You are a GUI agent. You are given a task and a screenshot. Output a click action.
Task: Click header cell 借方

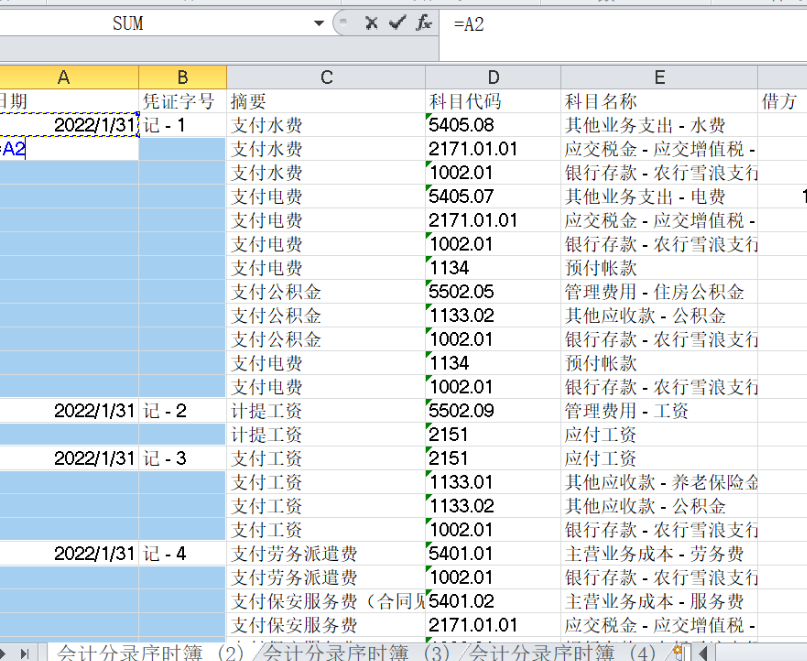pyautogui.click(x=782, y=101)
